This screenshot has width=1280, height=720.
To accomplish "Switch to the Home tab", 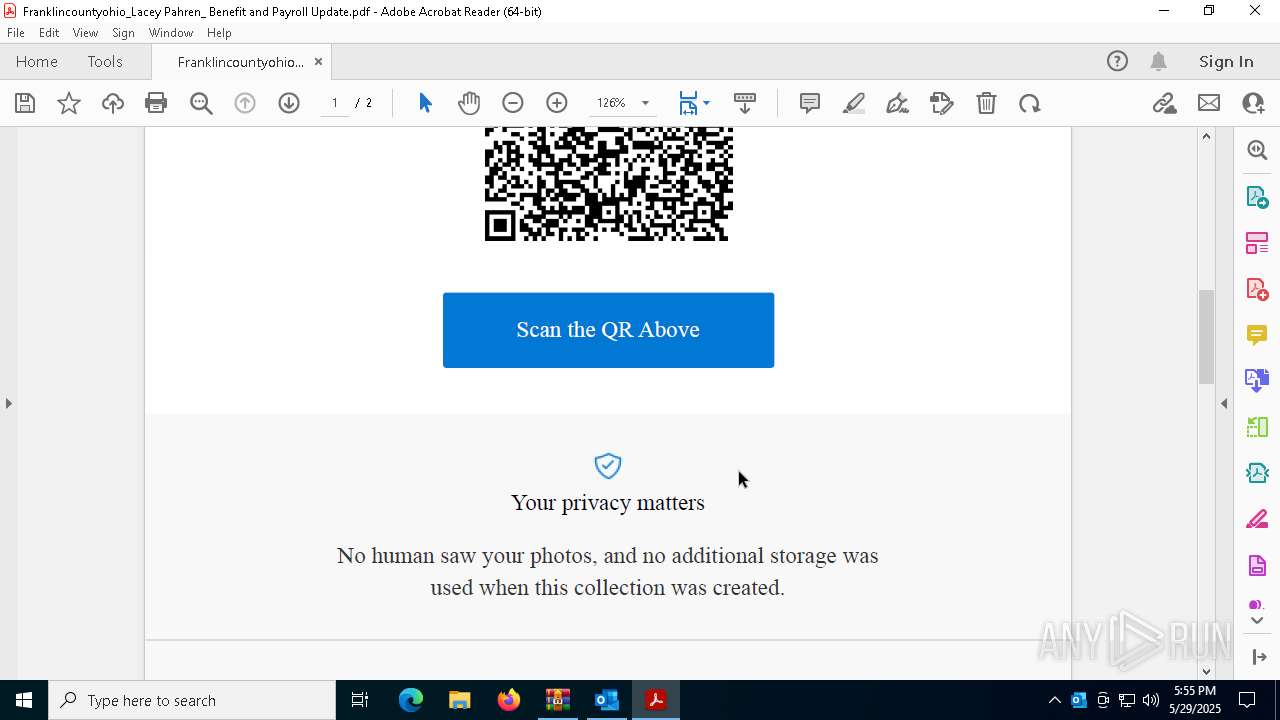I will [37, 61].
